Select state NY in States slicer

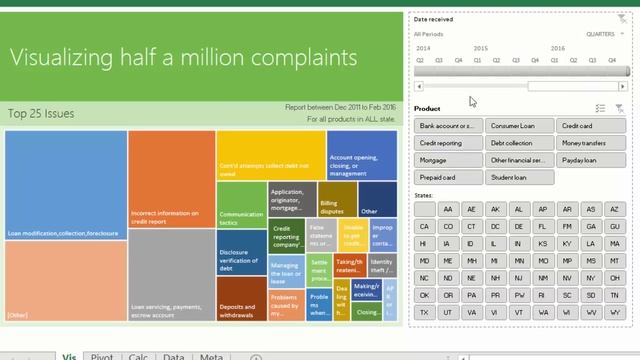tap(591, 278)
